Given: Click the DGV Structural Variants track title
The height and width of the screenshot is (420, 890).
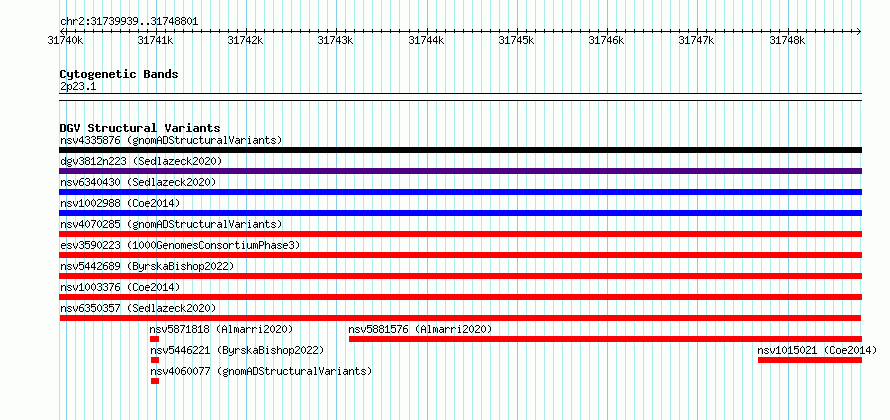Looking at the screenshot, I should (x=140, y=128).
